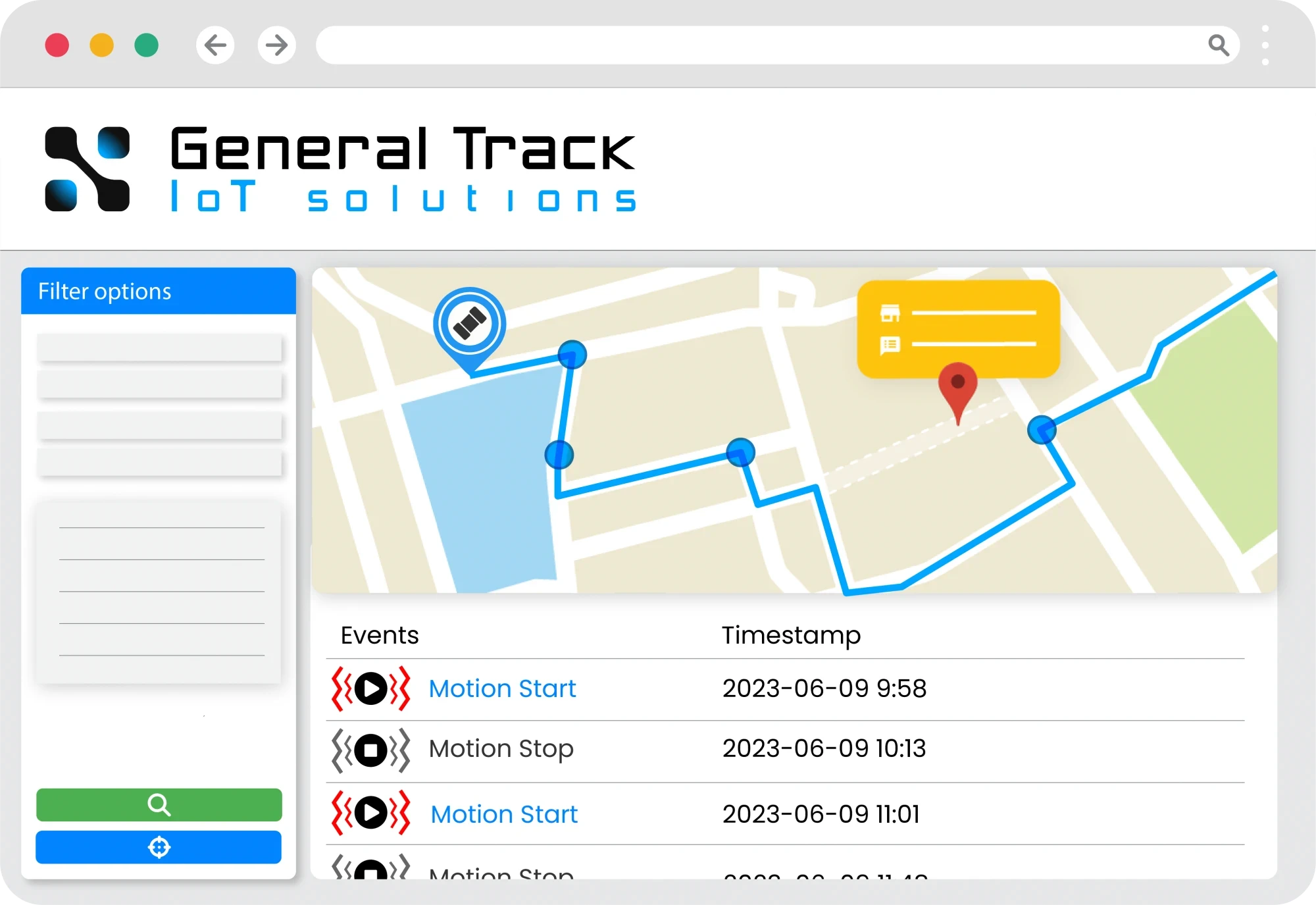Click the browser forward arrow button

coord(276,45)
